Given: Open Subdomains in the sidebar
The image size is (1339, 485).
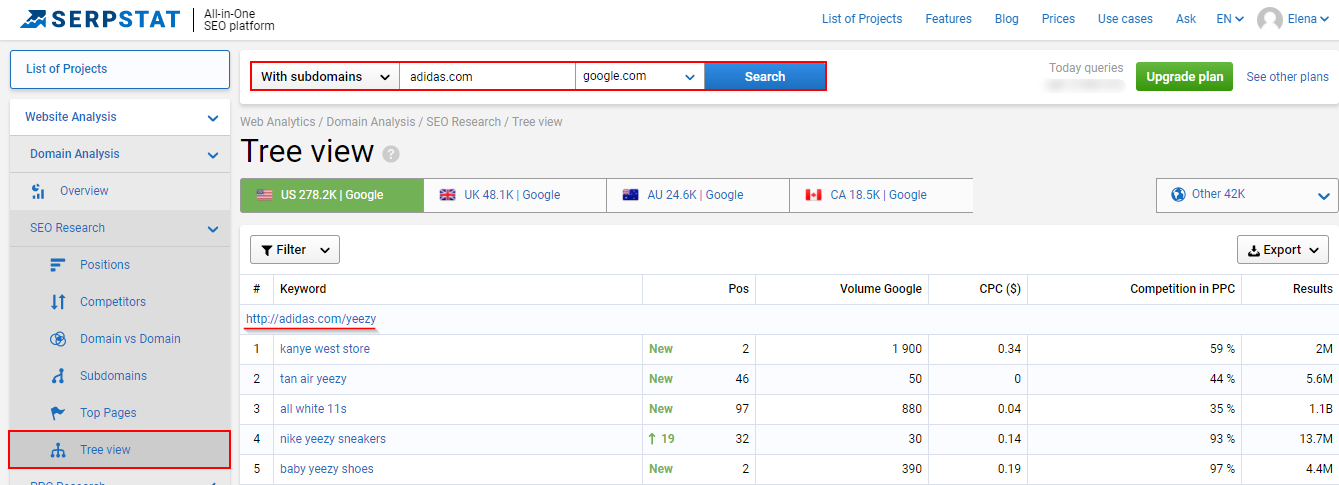Looking at the screenshot, I should click(113, 376).
